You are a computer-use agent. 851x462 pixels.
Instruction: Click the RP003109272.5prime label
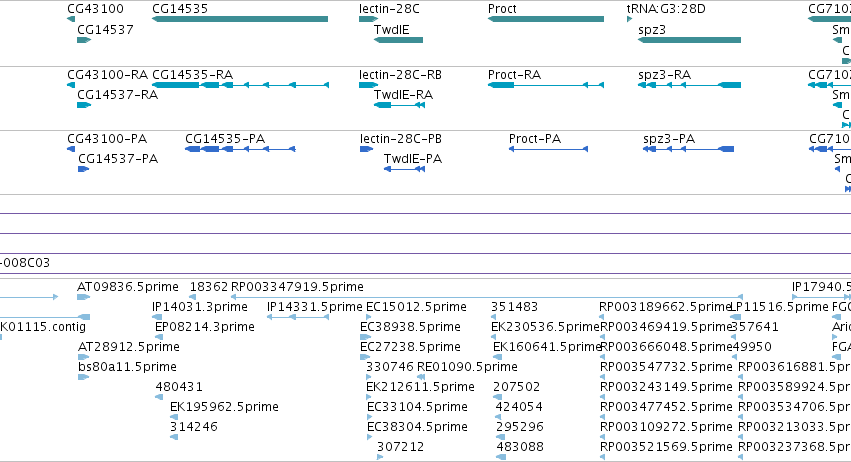(x=666, y=427)
